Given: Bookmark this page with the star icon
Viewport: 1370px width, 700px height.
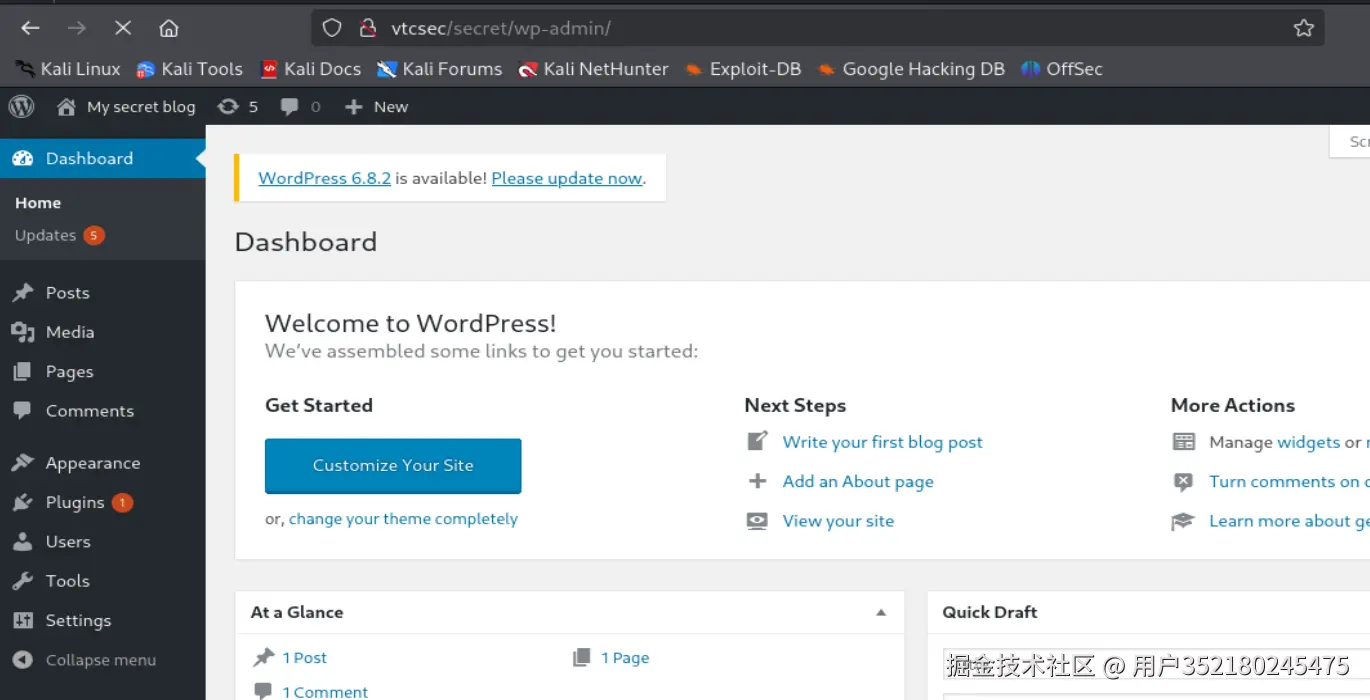Looking at the screenshot, I should click(1304, 28).
